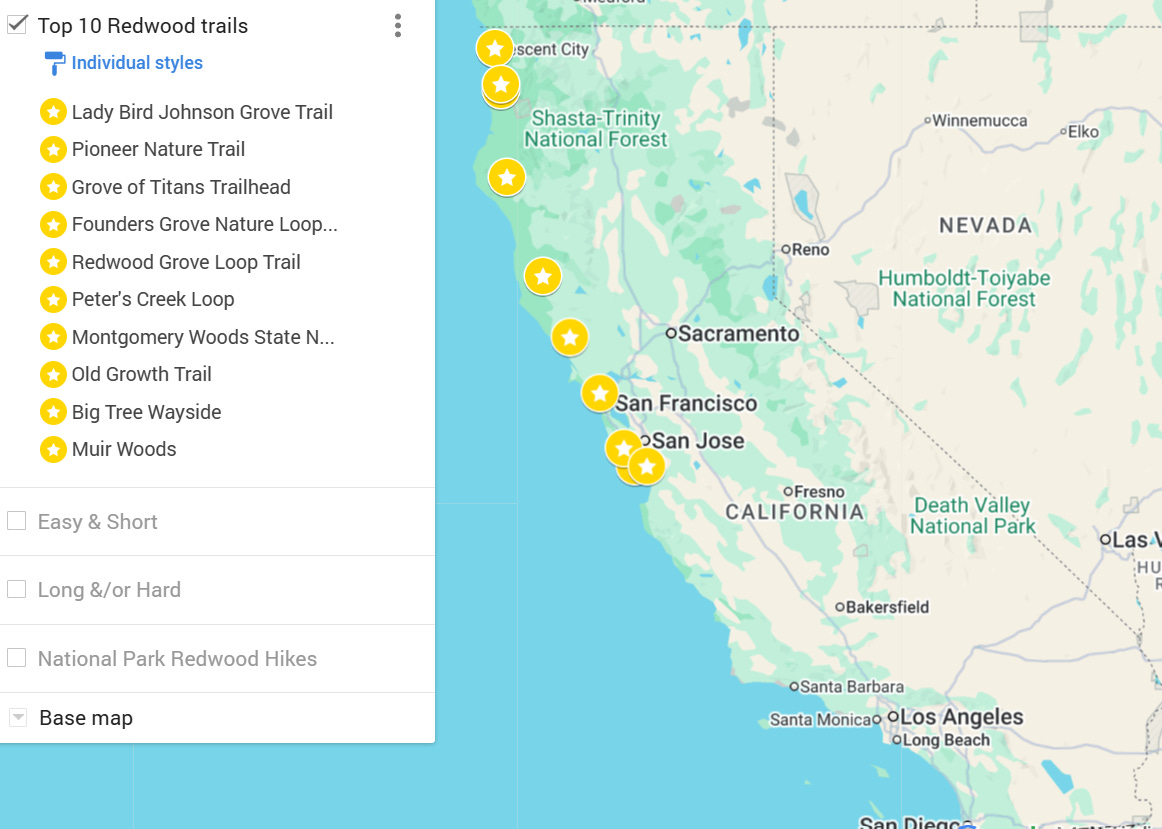Click the map star marker below Shasta-Trinity label
This screenshot has height=829, width=1162.
click(x=507, y=178)
